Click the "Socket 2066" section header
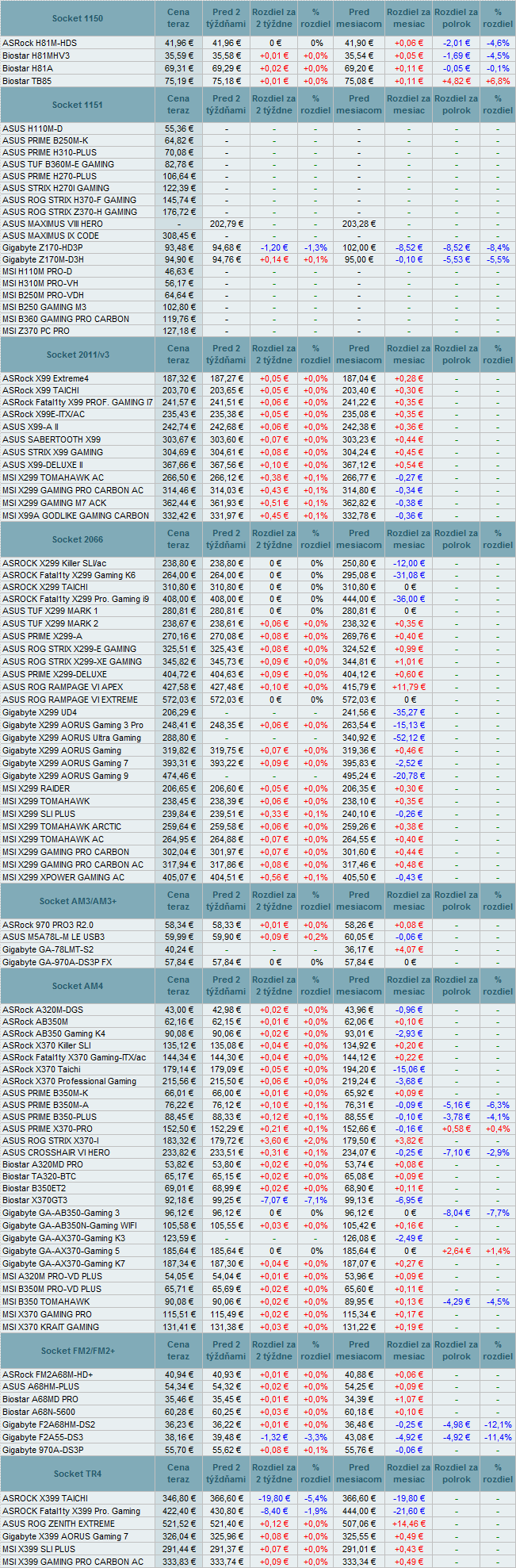Viewport: 516px width, 1568px height. pos(78,539)
